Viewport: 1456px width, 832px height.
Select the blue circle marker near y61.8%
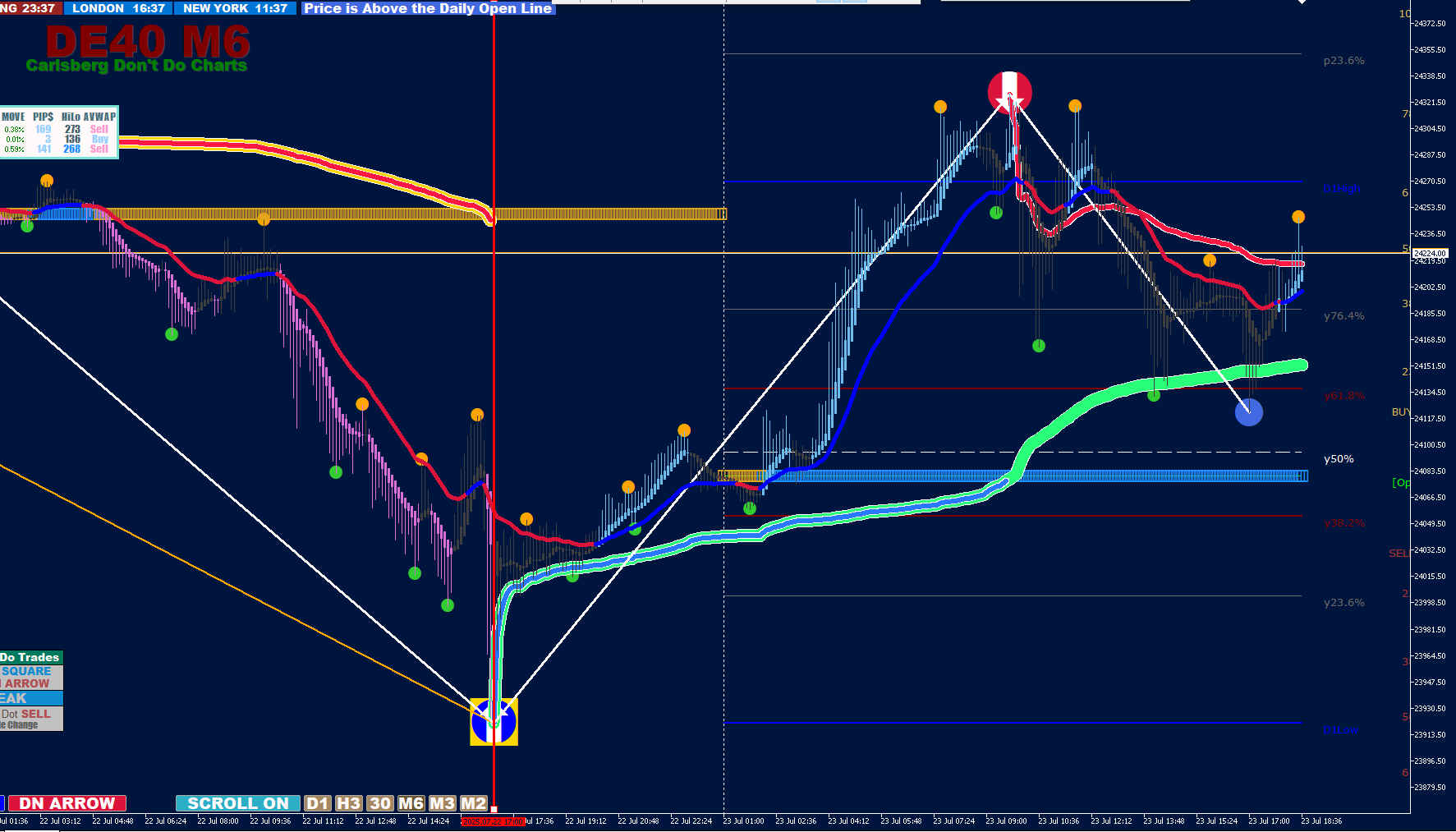coord(1248,412)
